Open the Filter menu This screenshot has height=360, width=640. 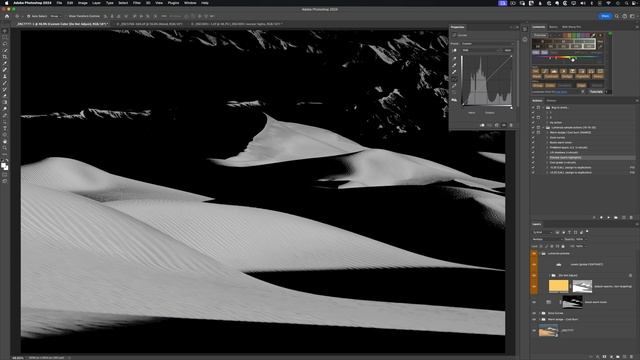click(137, 3)
